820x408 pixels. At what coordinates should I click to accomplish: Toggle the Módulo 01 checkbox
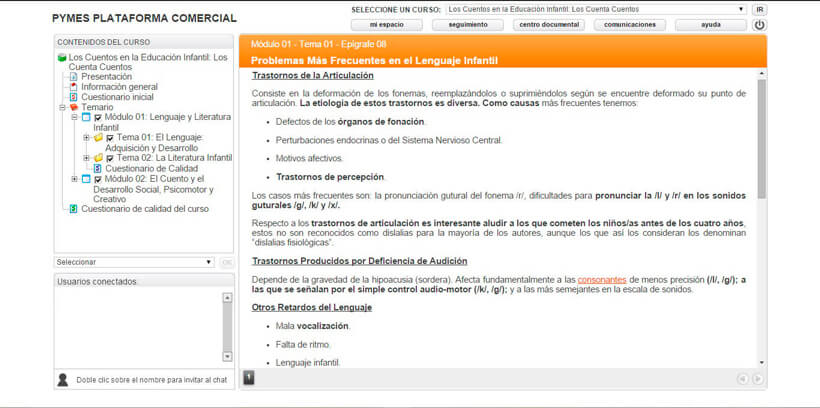[98, 118]
